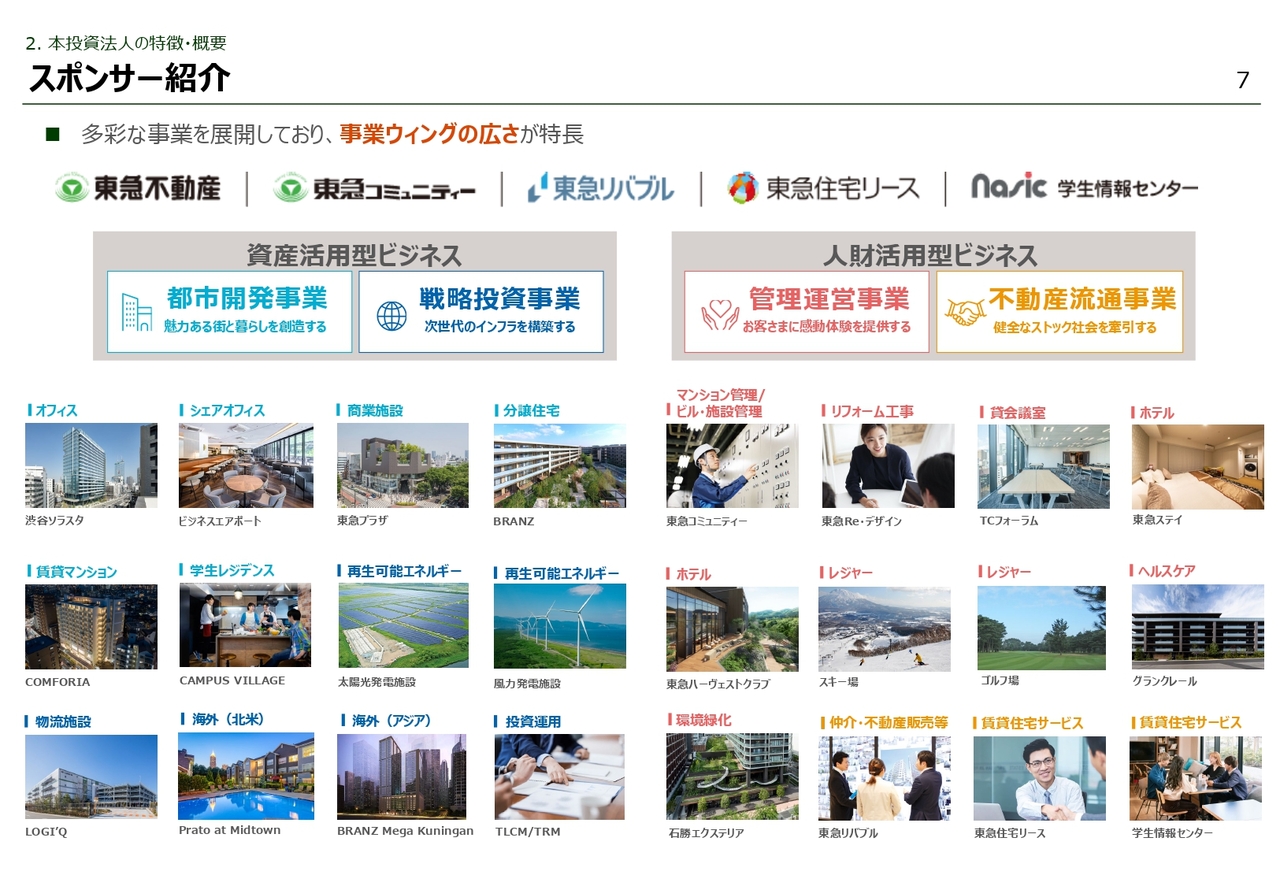This screenshot has height=886, width=1280.
Task: Click the building icon beside 都市開発事業
Action: pos(136,313)
